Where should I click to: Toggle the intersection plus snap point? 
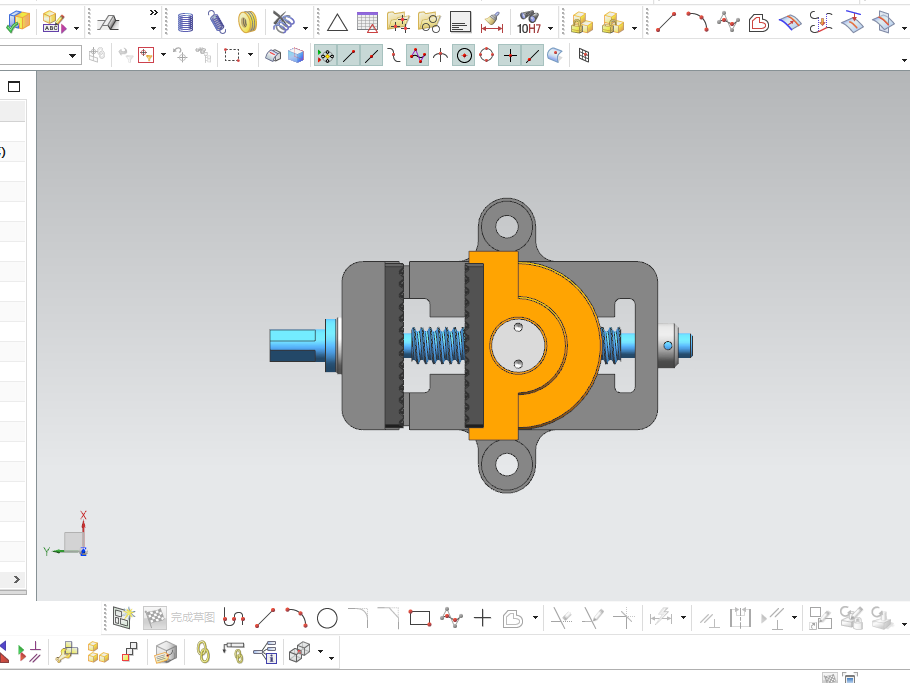[x=510, y=56]
